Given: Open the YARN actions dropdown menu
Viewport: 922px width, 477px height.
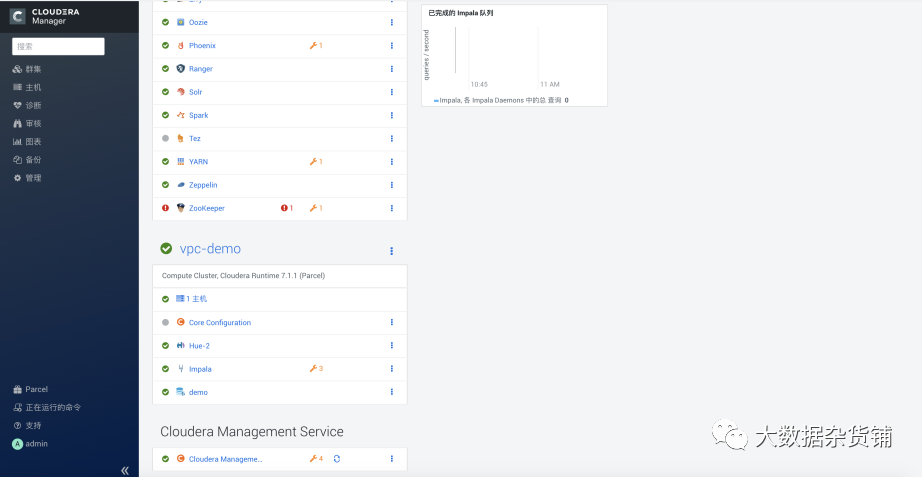Looking at the screenshot, I should [392, 161].
